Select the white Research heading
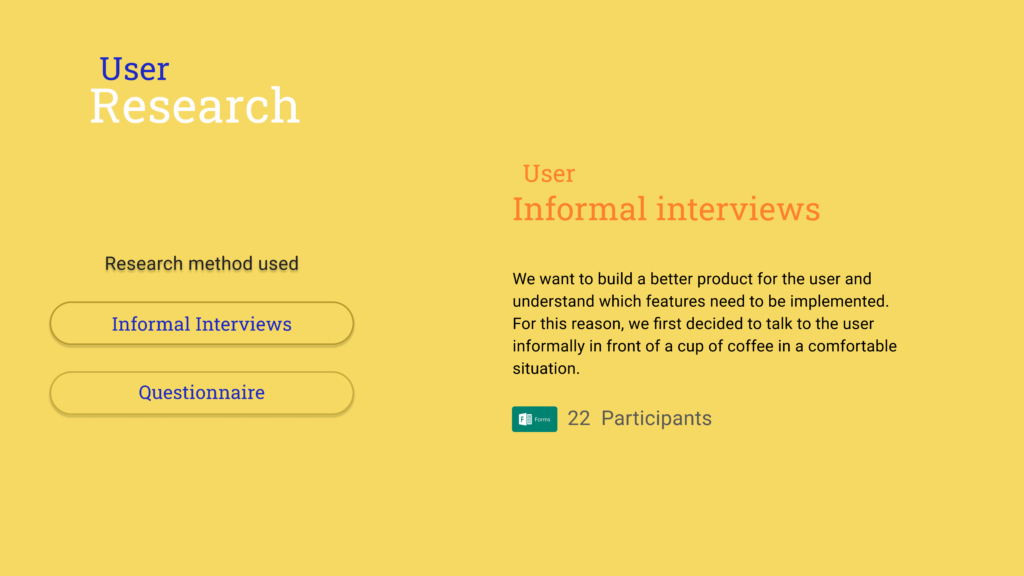This screenshot has width=1024, height=576. pyautogui.click(x=195, y=105)
